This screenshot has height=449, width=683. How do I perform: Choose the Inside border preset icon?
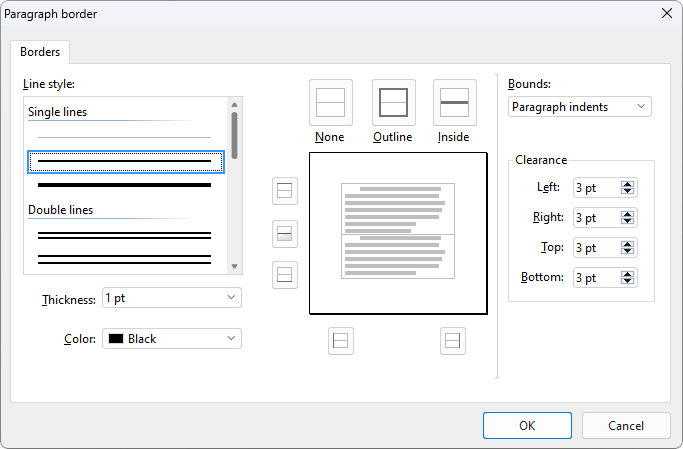pyautogui.click(x=455, y=102)
